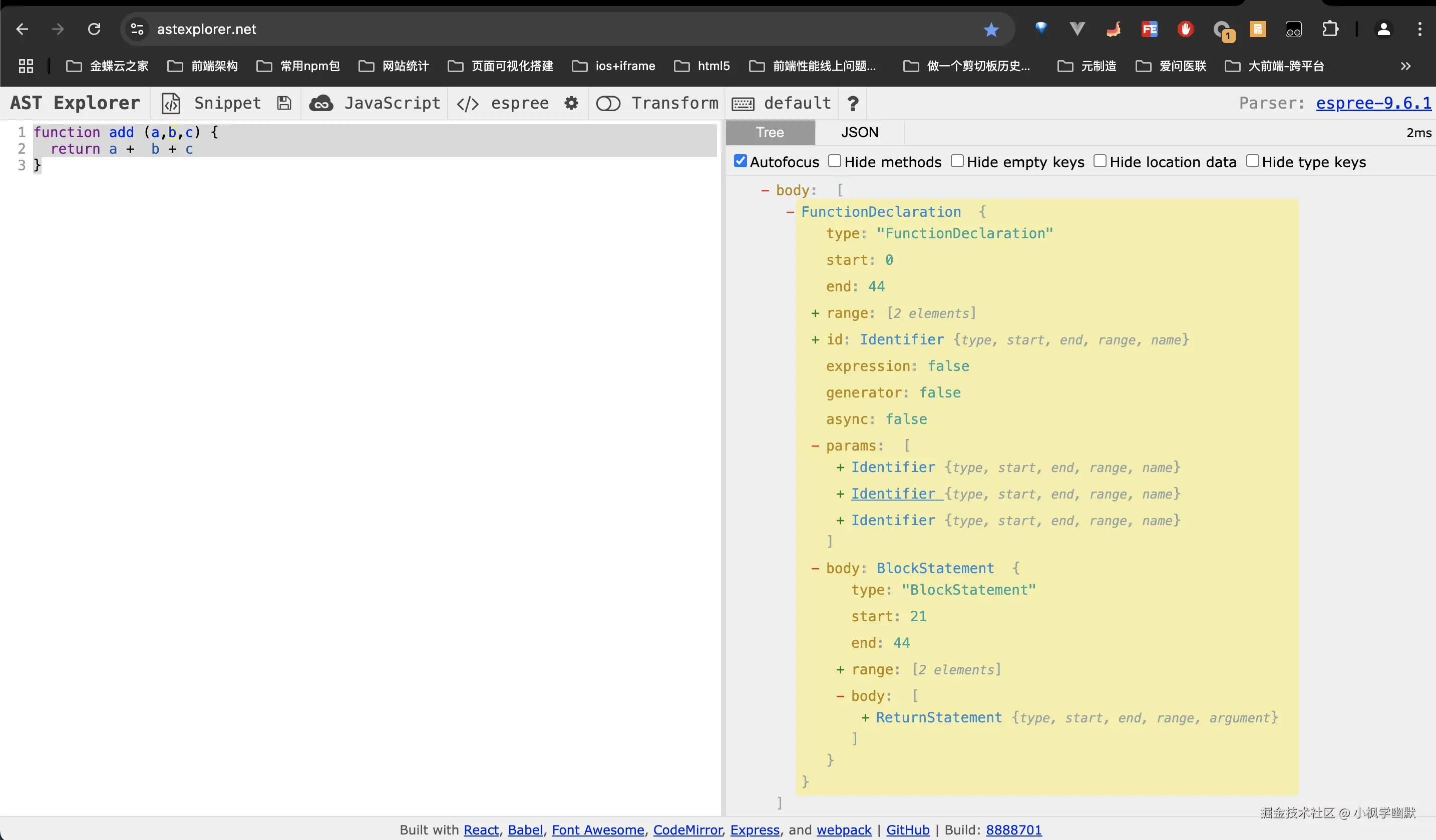1436x840 pixels.
Task: Click the browser bookmark star icon
Action: (x=991, y=30)
